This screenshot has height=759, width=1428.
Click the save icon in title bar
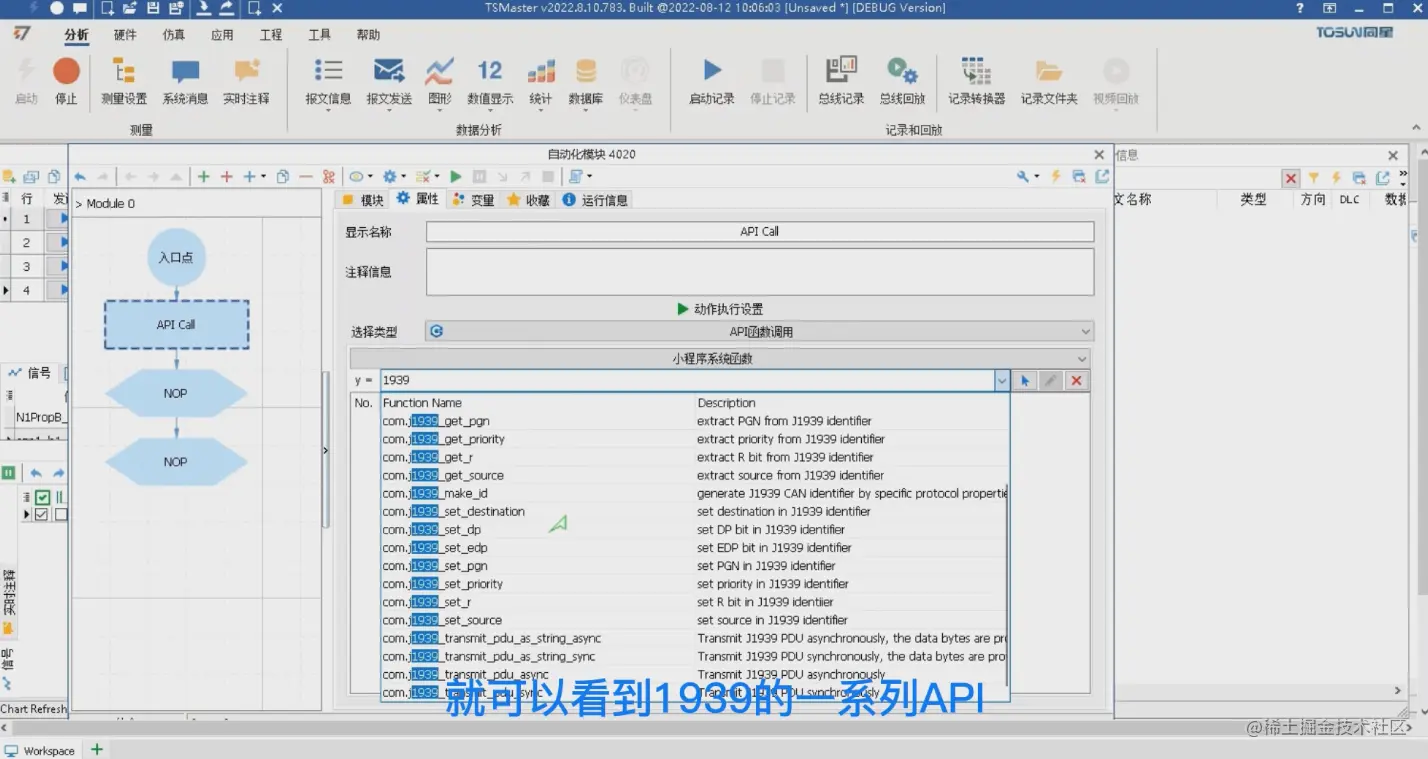coord(152,8)
